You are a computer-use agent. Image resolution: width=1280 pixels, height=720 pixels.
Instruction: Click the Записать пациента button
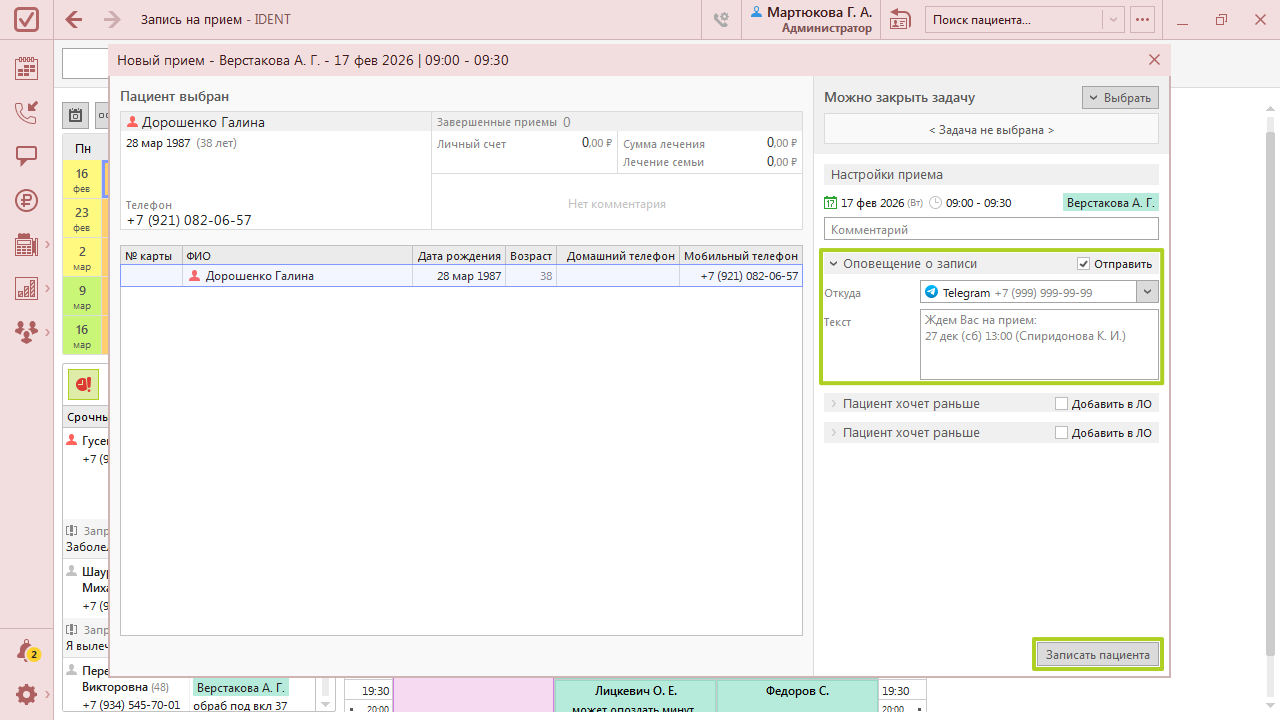point(1098,655)
